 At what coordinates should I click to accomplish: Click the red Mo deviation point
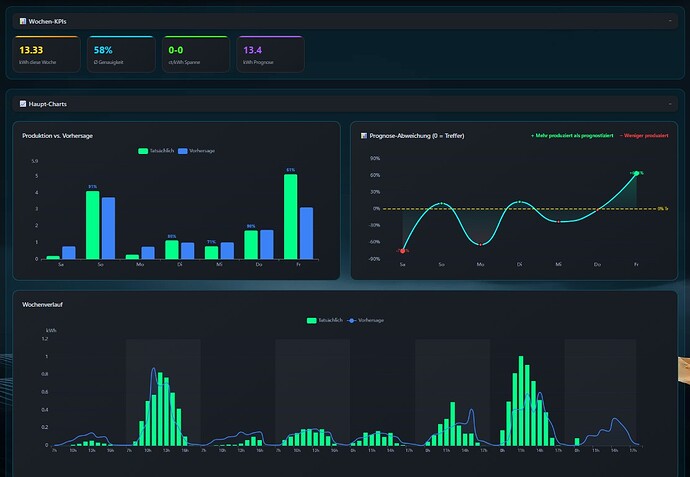tap(481, 245)
